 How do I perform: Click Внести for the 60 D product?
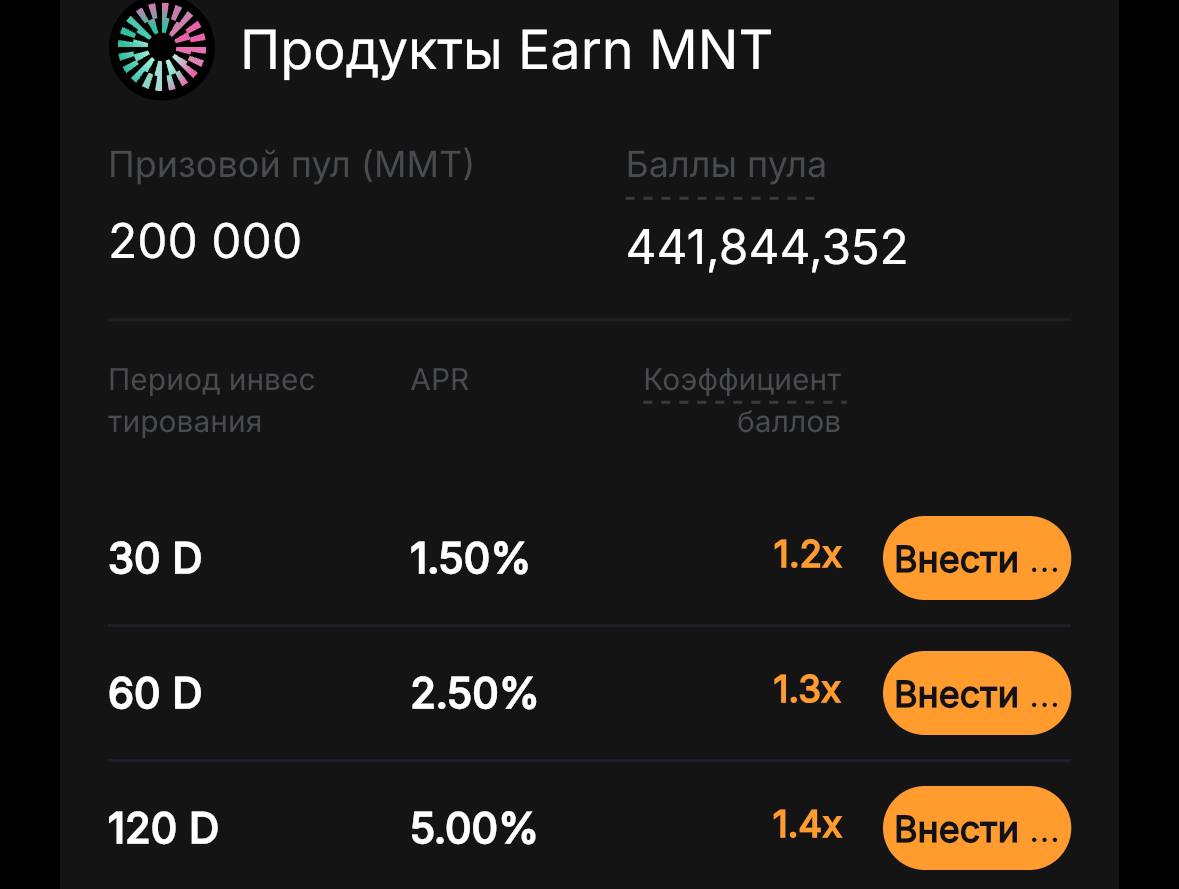tap(976, 693)
